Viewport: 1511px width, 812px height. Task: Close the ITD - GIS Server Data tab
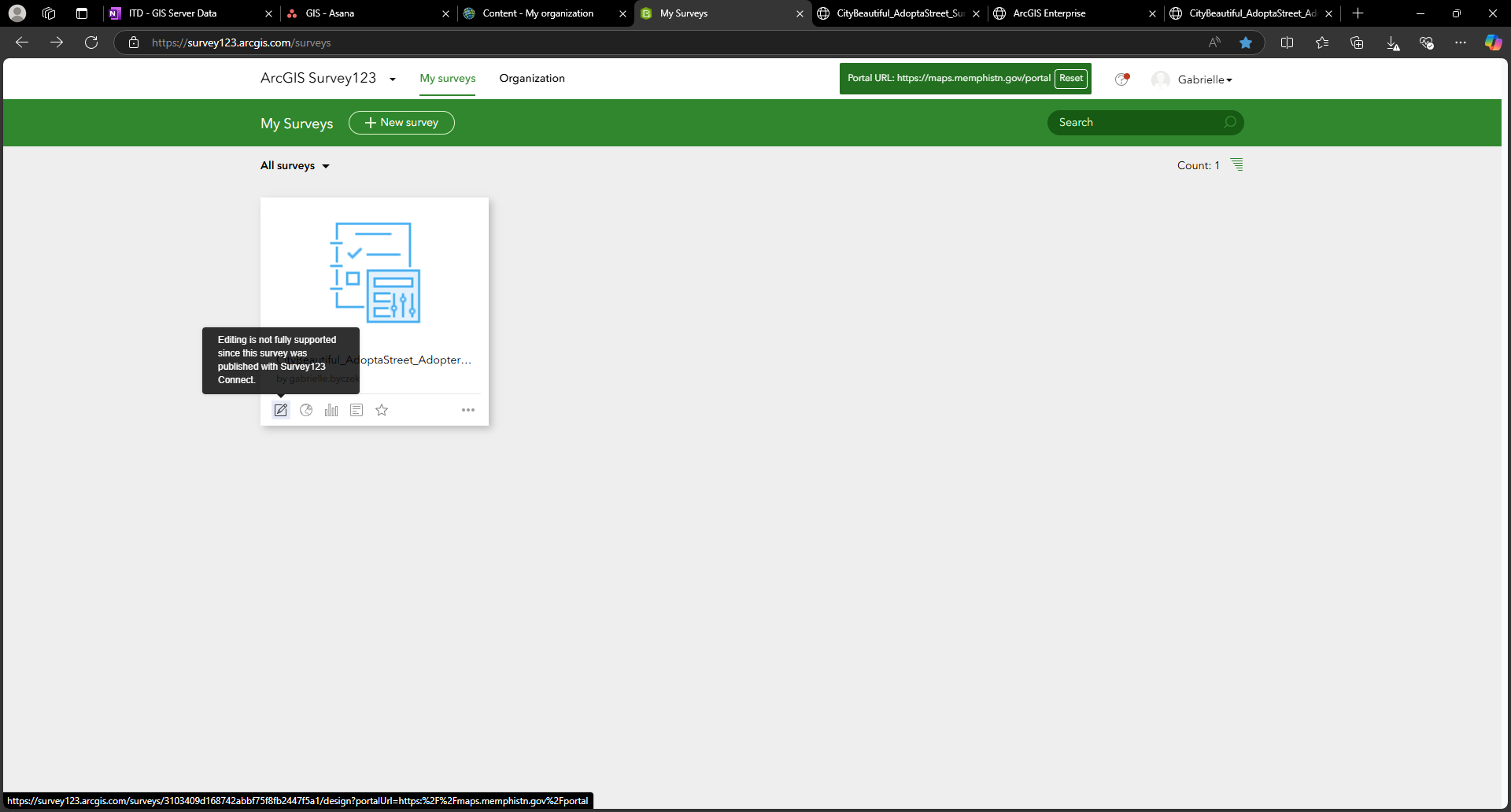pos(268,13)
